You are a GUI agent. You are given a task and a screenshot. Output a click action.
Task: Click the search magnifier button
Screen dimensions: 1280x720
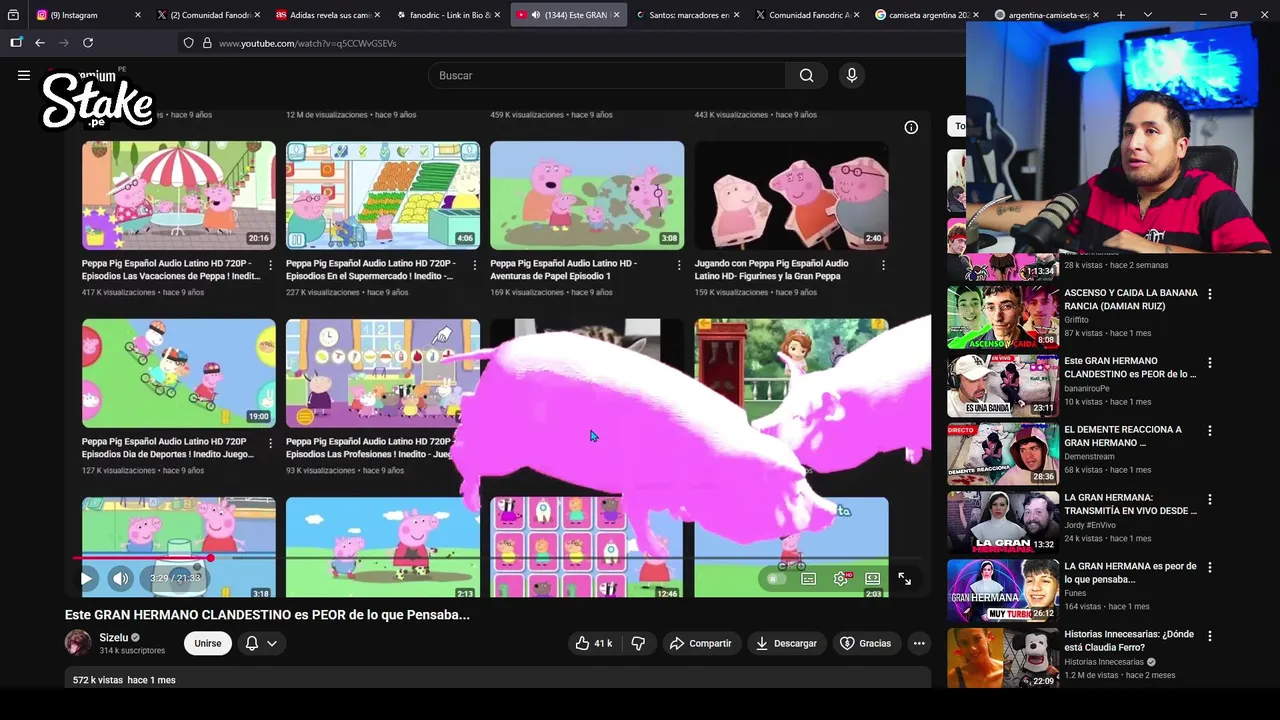pyautogui.click(x=806, y=75)
